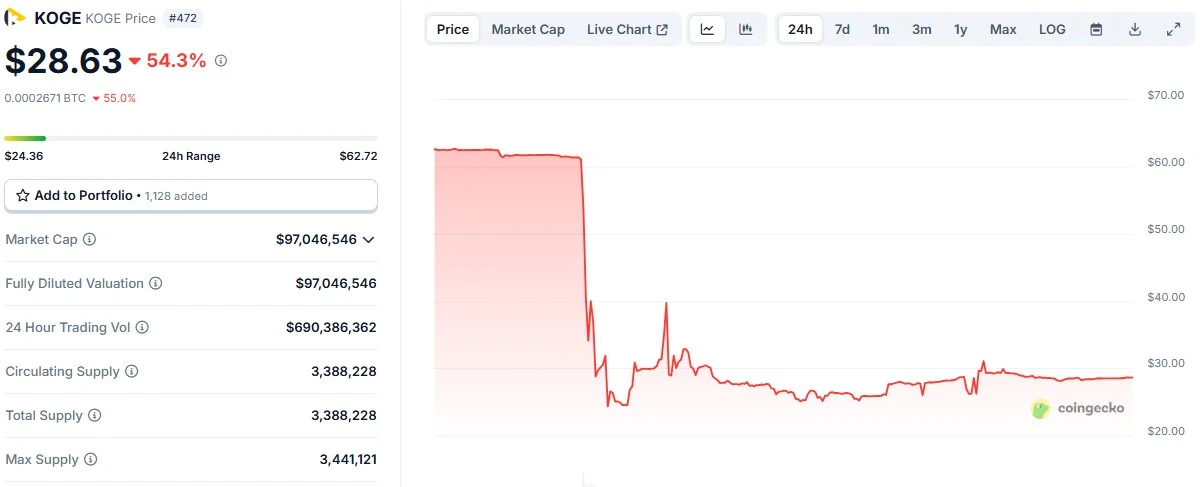Click info icon next to Circulating Supply

pyautogui.click(x=132, y=371)
